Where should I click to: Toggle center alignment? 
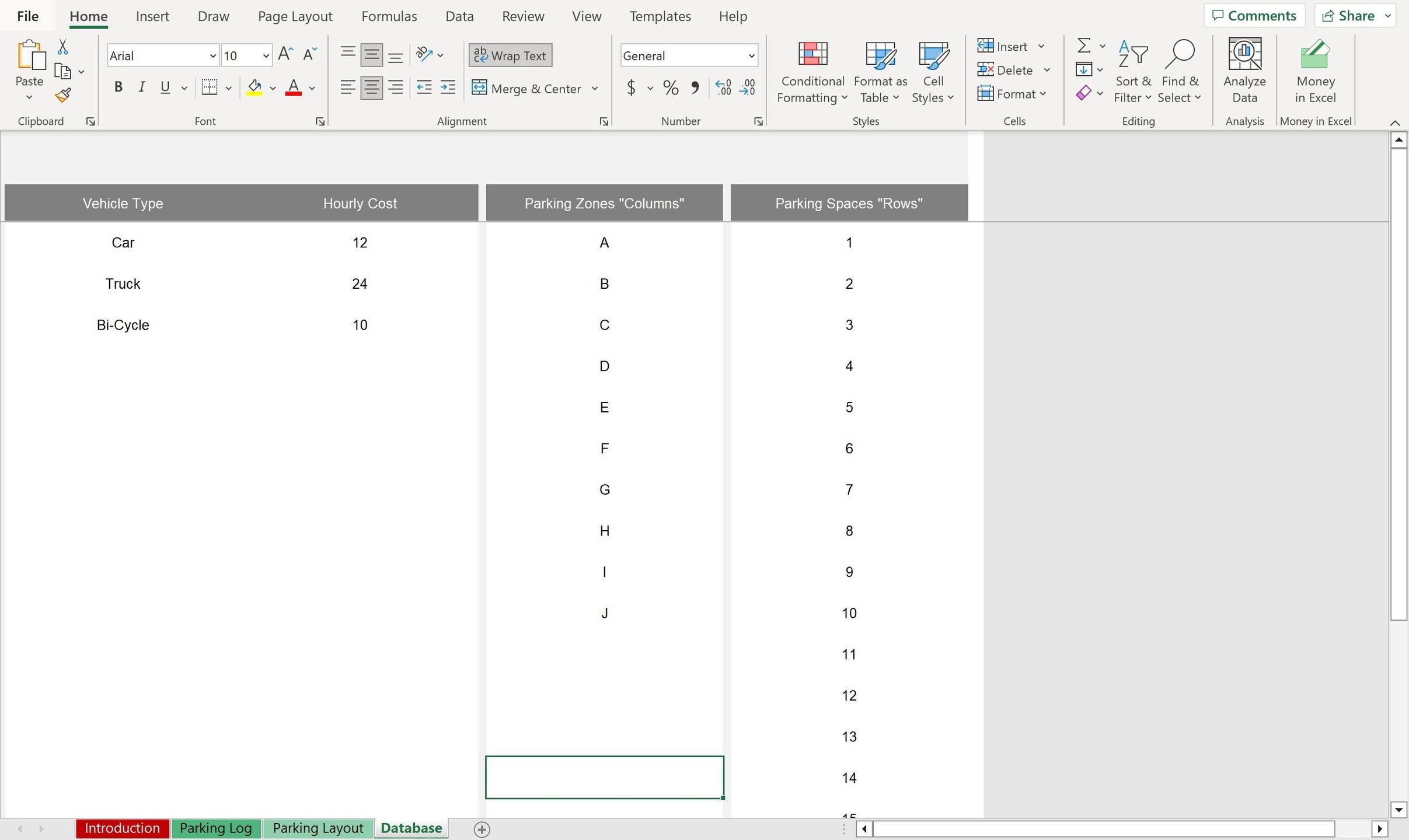coord(371,87)
